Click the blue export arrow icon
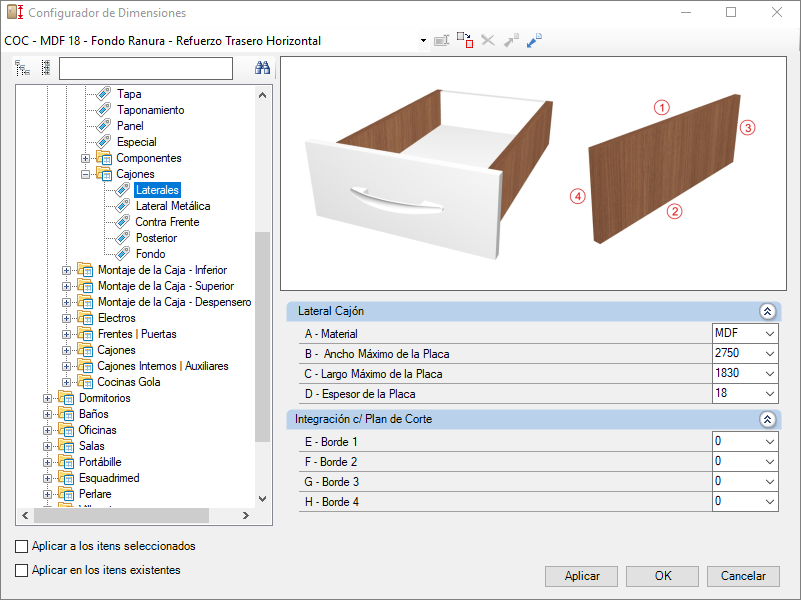The width and height of the screenshot is (801, 600). (x=534, y=40)
